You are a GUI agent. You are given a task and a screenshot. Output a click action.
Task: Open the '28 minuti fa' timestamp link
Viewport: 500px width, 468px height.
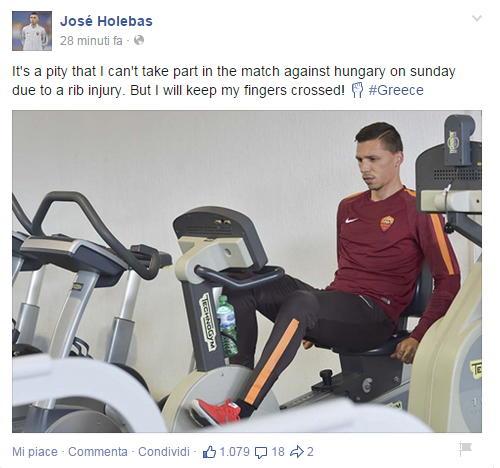[91, 41]
